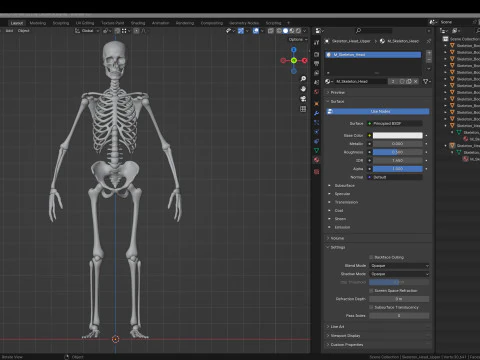480x360 pixels.
Task: Expand the Volume panel
Action: pos(378,238)
